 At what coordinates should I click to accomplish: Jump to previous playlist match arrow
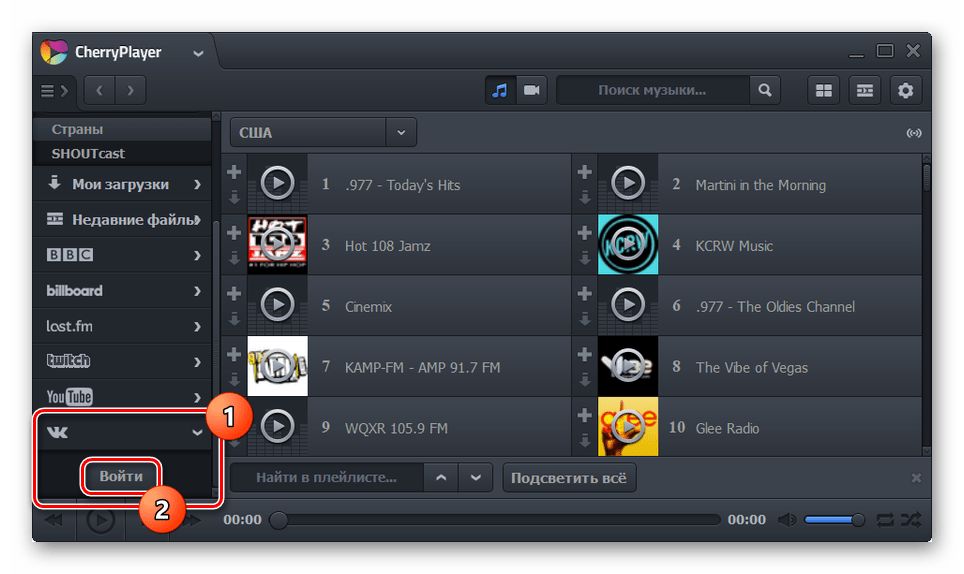pos(441,478)
